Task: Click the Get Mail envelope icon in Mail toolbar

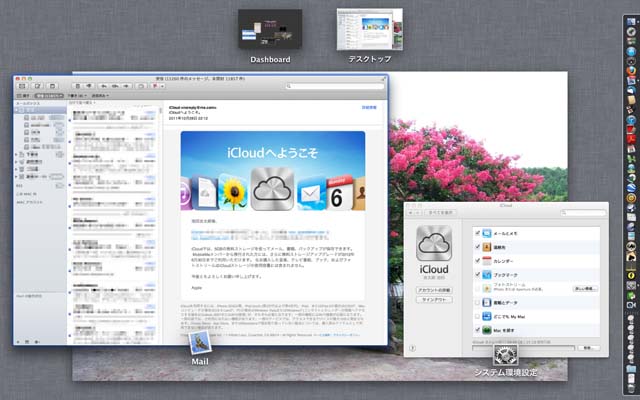Action: (x=22, y=86)
